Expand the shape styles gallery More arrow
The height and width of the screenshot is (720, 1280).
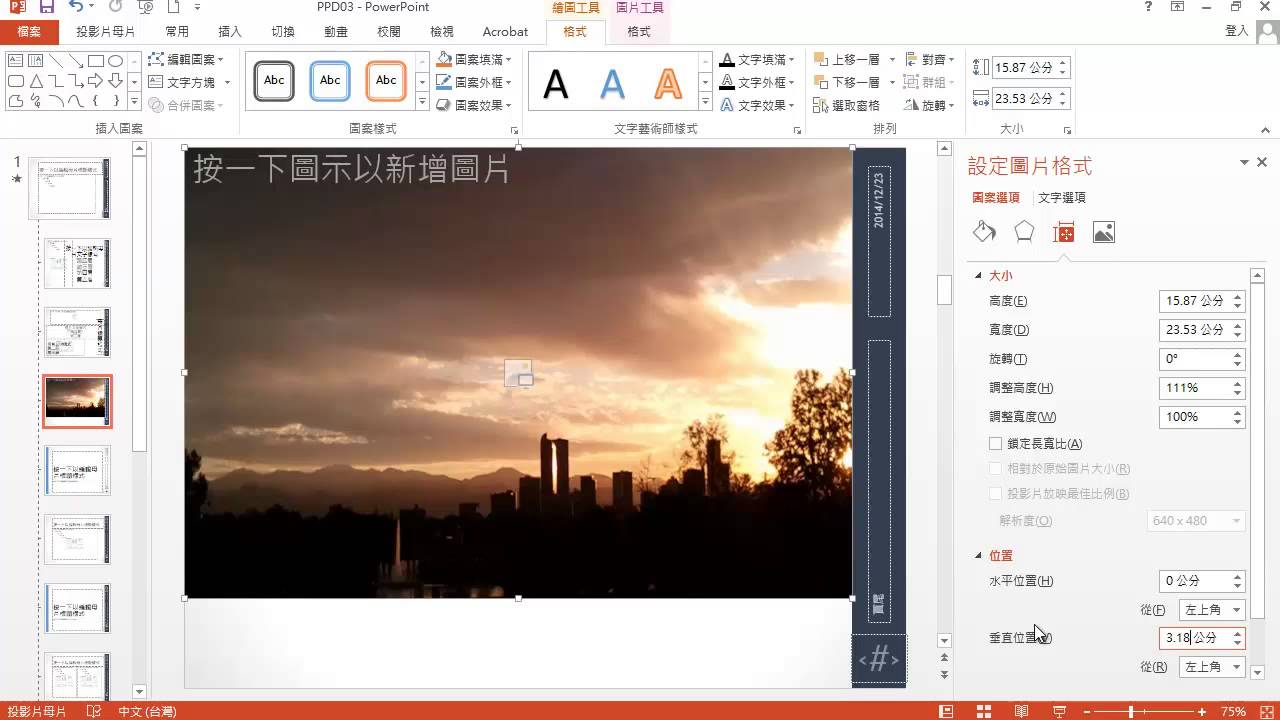(423, 103)
